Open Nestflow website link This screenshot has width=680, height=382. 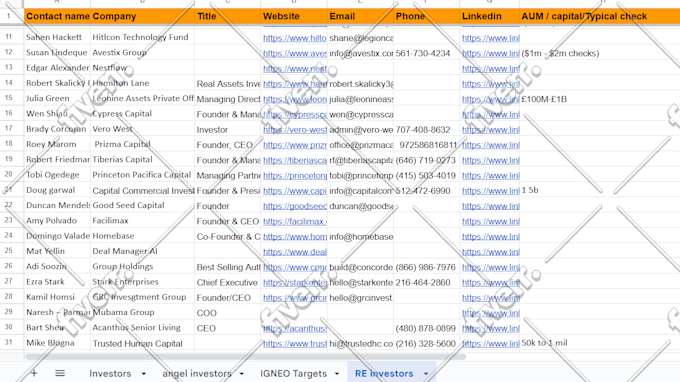[294, 69]
